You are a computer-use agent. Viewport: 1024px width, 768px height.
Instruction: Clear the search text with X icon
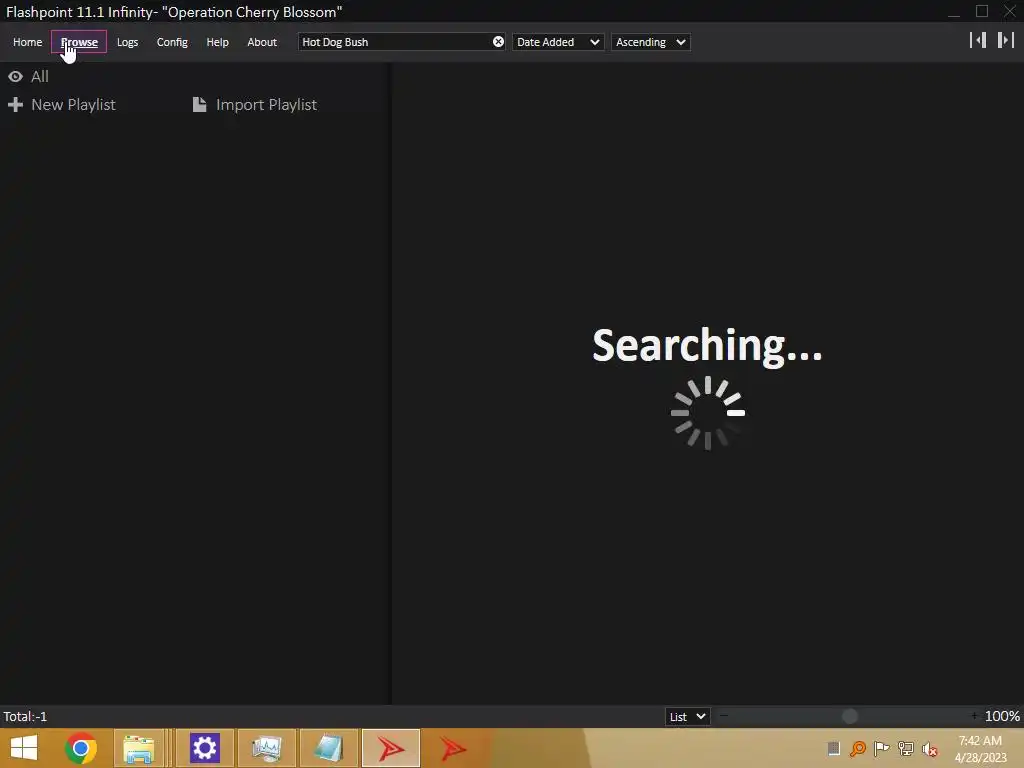498,42
